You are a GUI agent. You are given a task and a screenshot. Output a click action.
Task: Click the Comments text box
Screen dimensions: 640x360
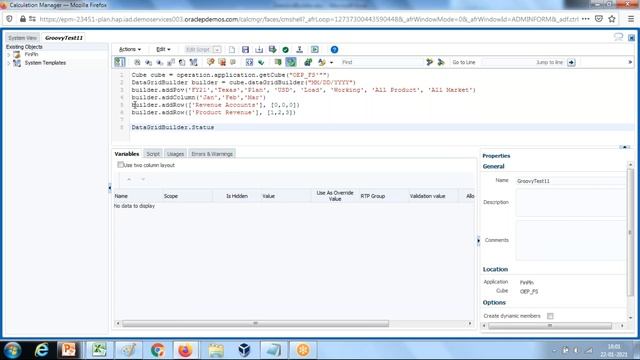click(x=571, y=240)
